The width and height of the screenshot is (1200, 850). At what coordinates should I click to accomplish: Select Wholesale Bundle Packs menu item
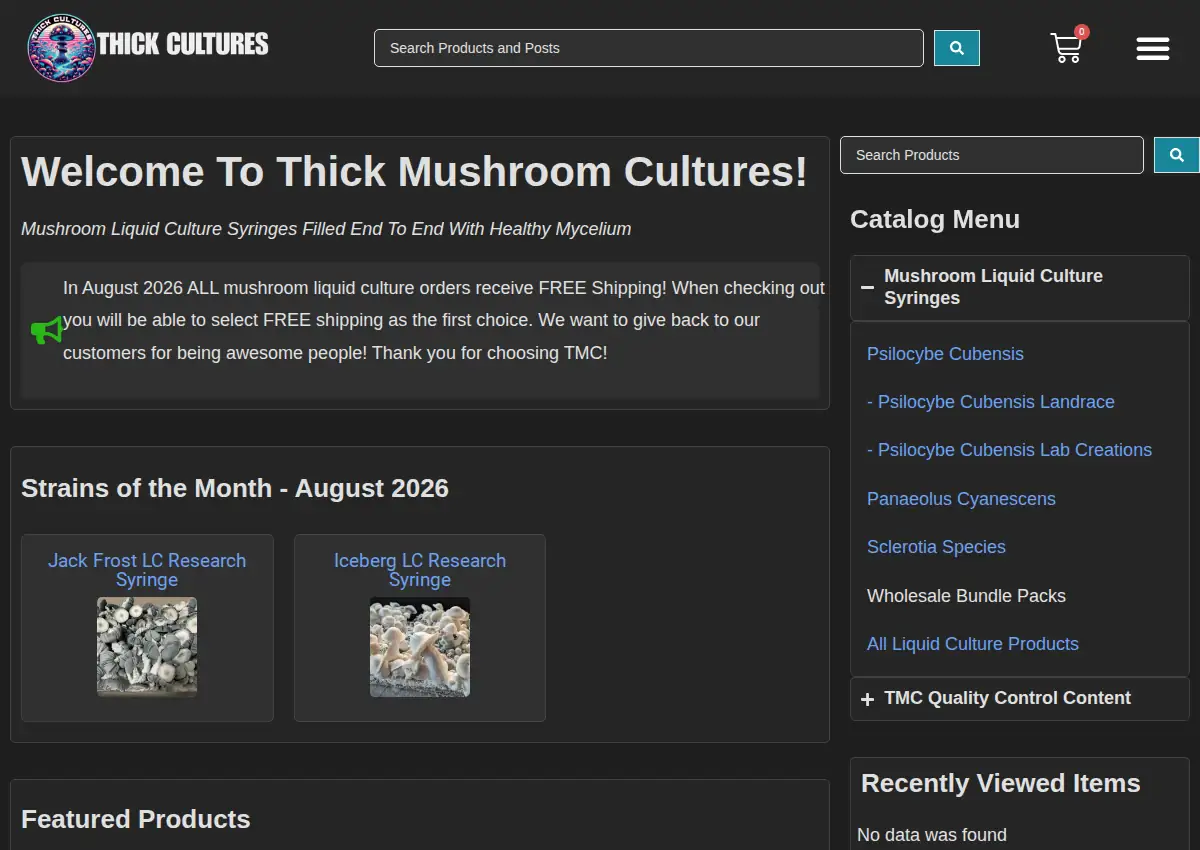click(966, 596)
